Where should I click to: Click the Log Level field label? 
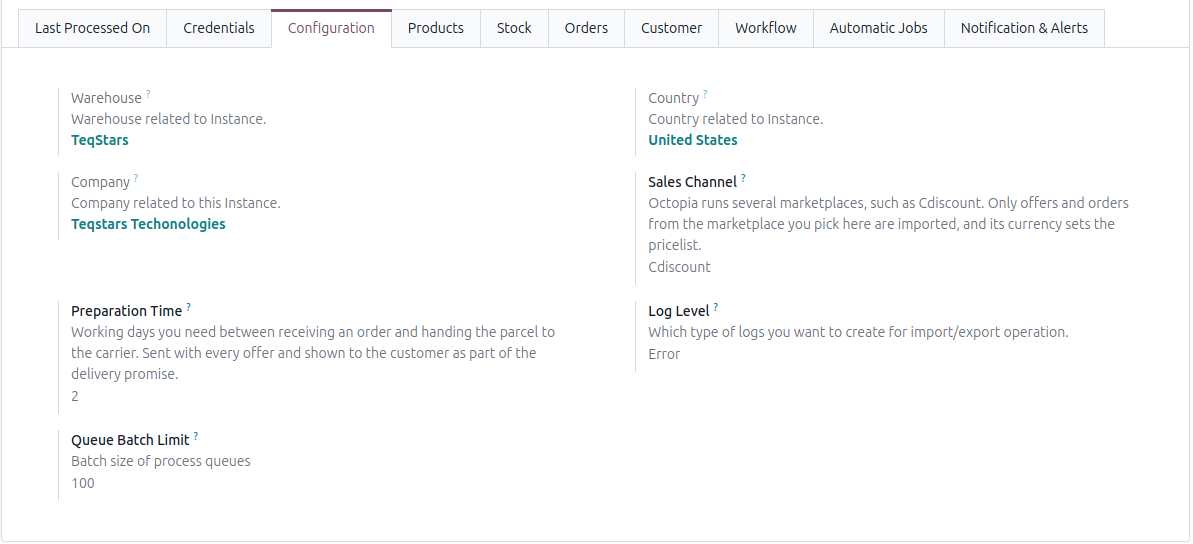679,311
